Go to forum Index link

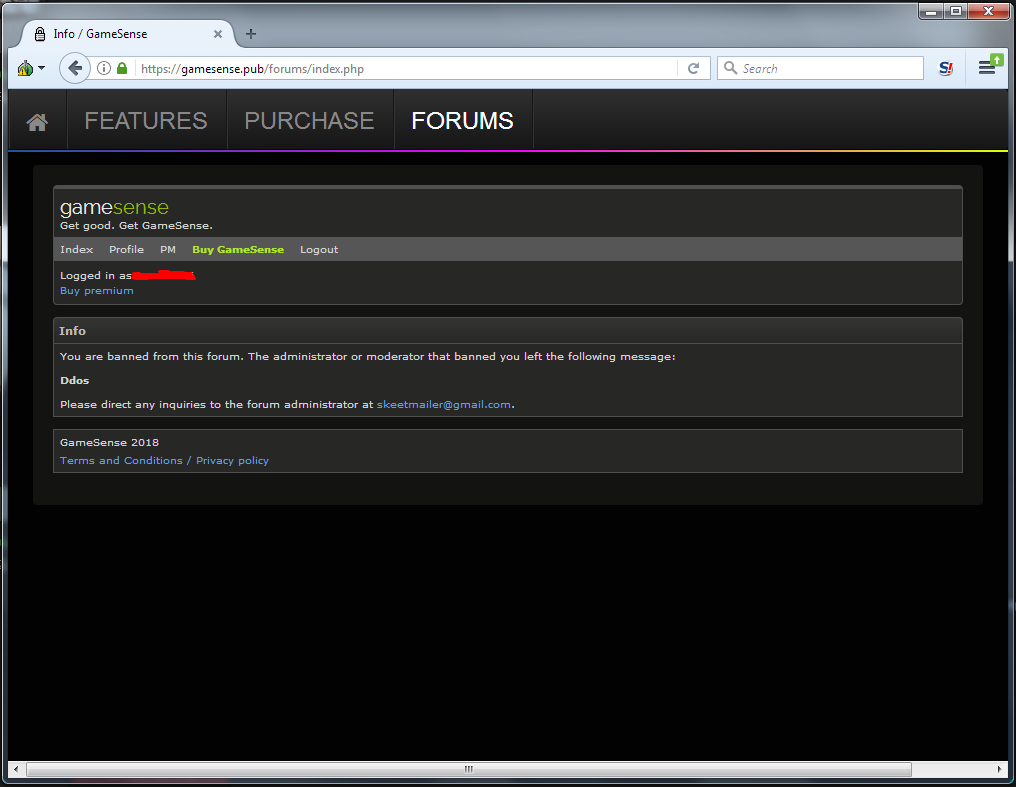pyautogui.click(x=76, y=249)
